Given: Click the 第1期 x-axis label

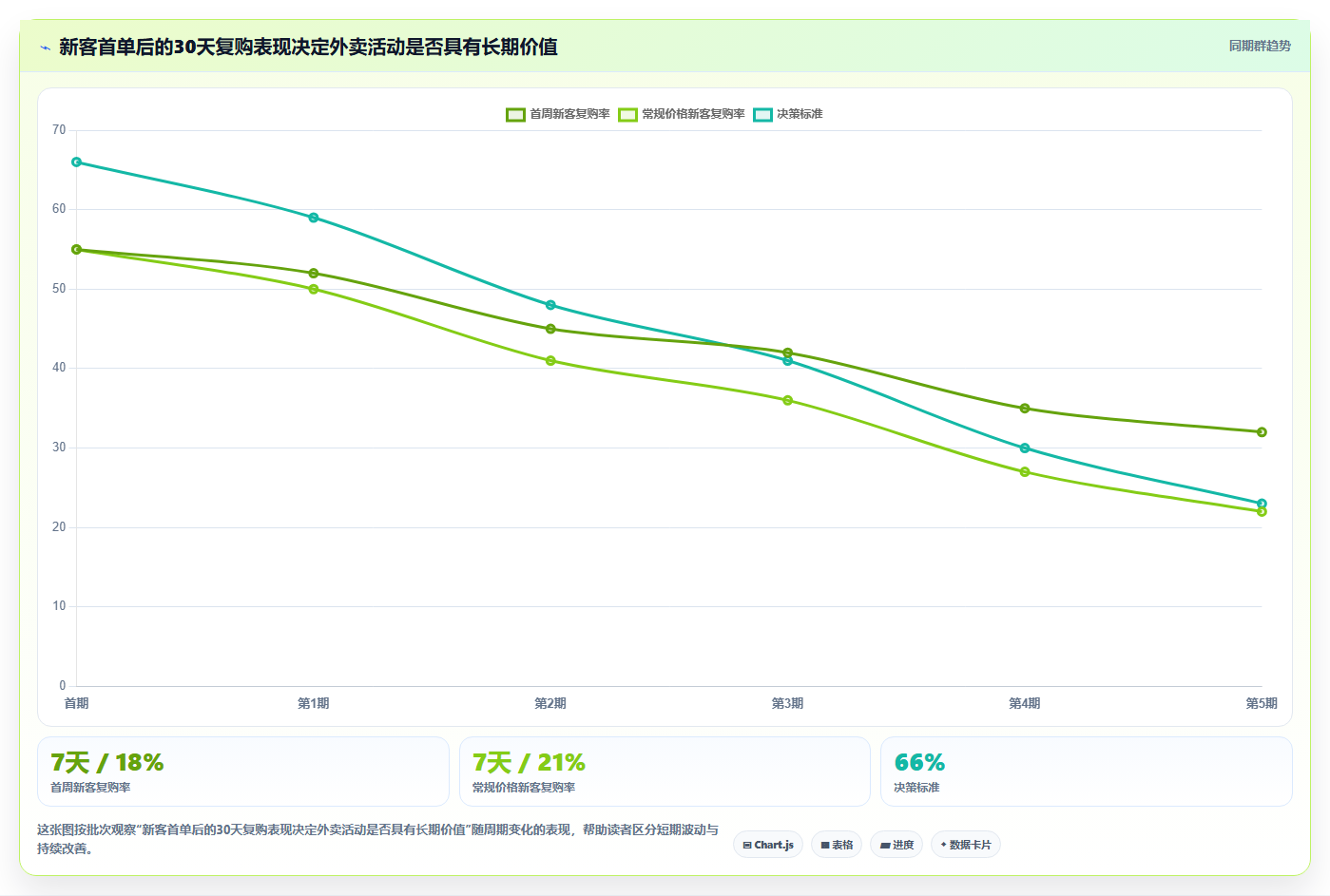Looking at the screenshot, I should click(x=314, y=703).
